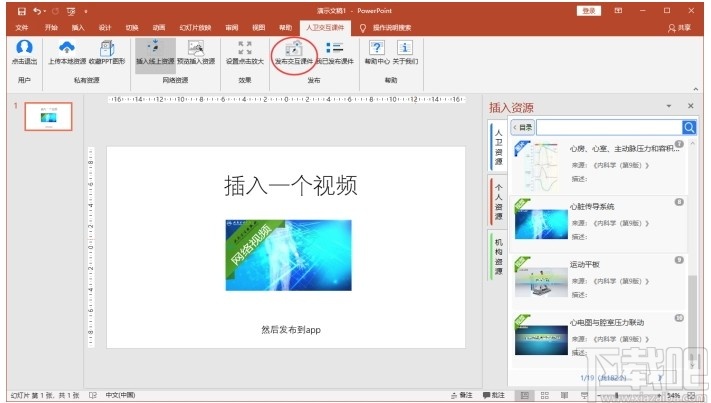Select the 人卫资源 side tab

(x=498, y=147)
